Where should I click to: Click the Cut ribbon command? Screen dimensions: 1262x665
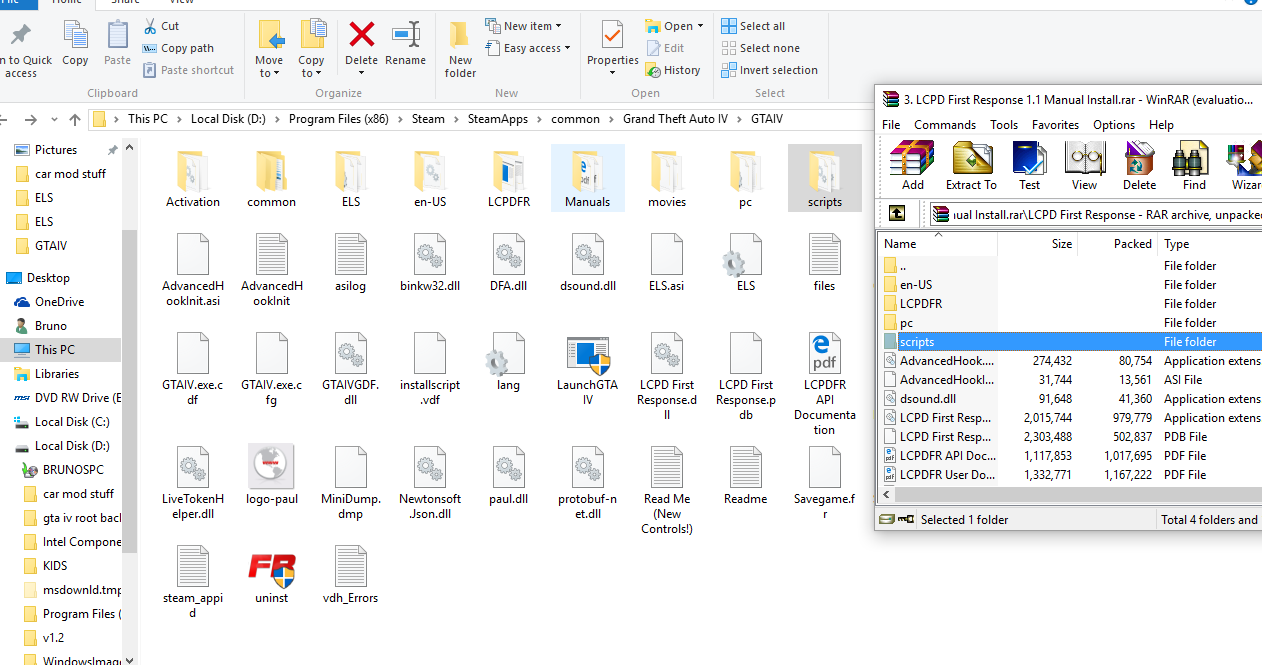click(161, 26)
